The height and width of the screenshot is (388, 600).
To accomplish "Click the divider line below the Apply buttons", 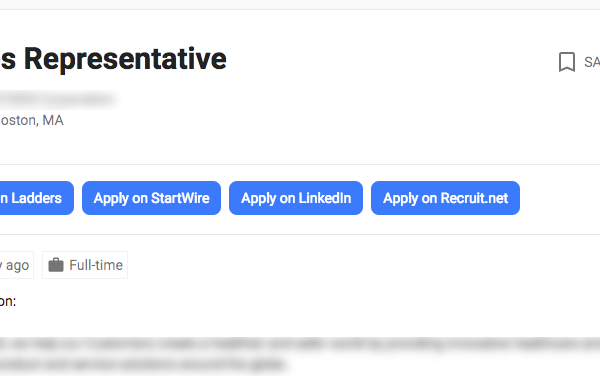I will pyautogui.click(x=300, y=234).
